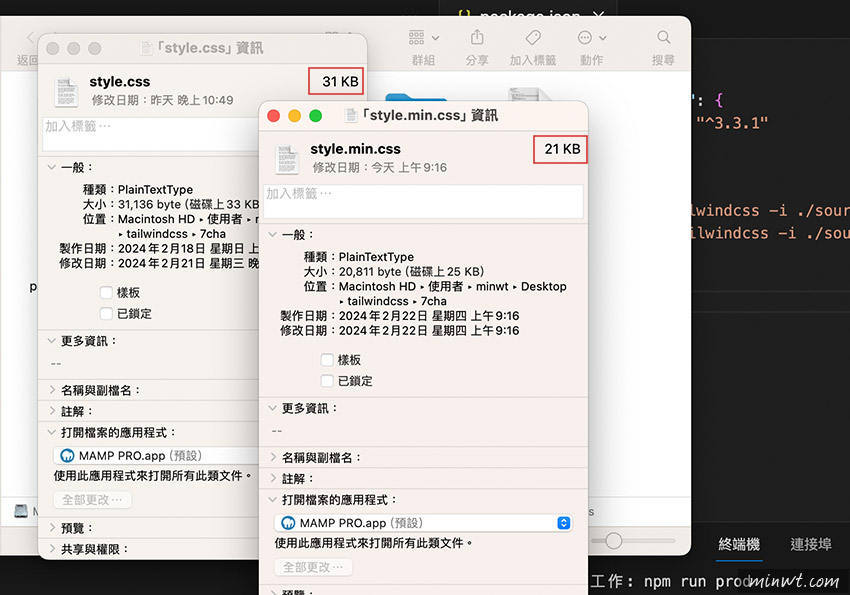Click the 20,811 byte size value
This screenshot has width=850, height=595.
click(x=370, y=271)
